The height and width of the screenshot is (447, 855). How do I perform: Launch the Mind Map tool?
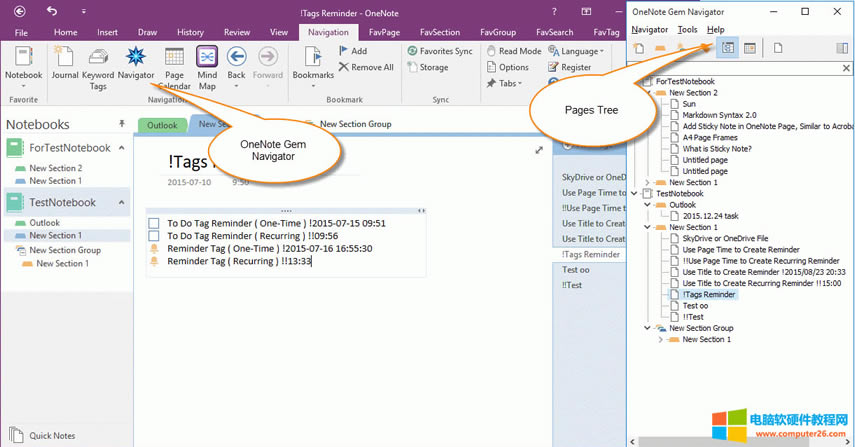[206, 63]
